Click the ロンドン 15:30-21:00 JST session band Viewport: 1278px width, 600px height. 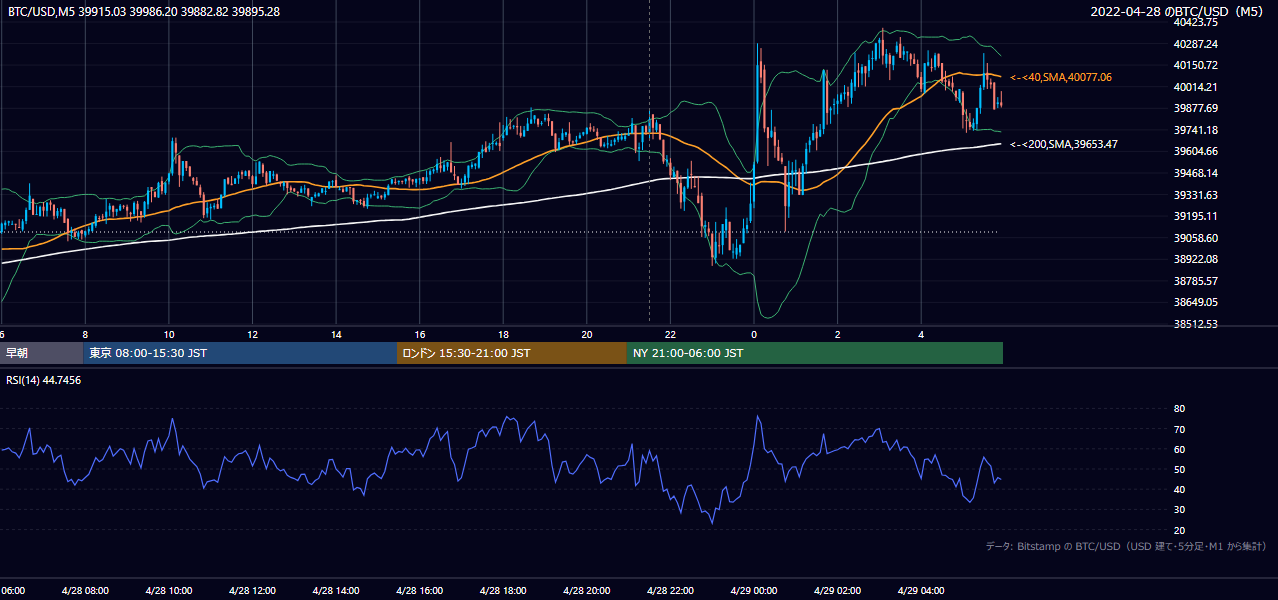point(512,353)
